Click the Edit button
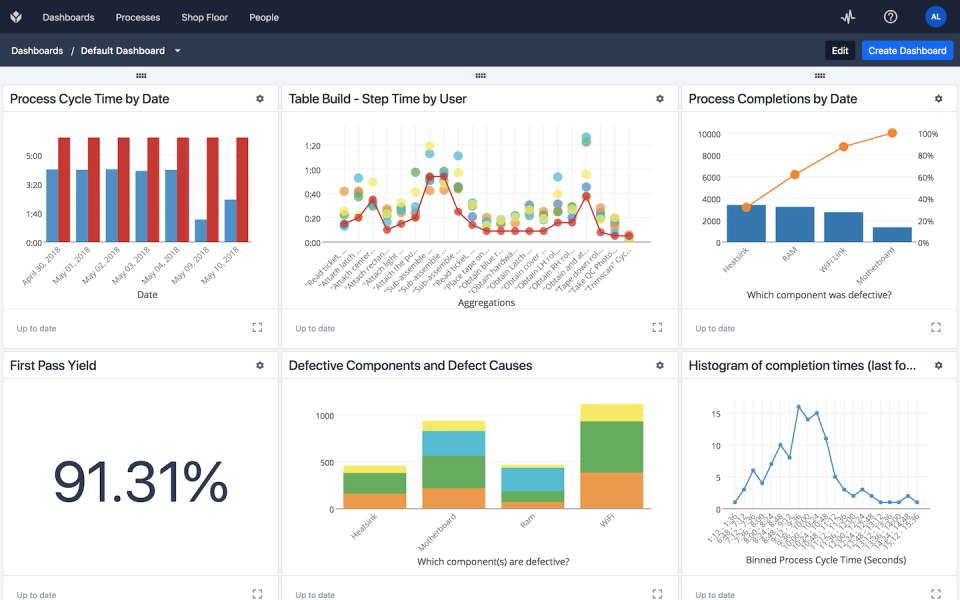This screenshot has height=600, width=960. pos(839,50)
